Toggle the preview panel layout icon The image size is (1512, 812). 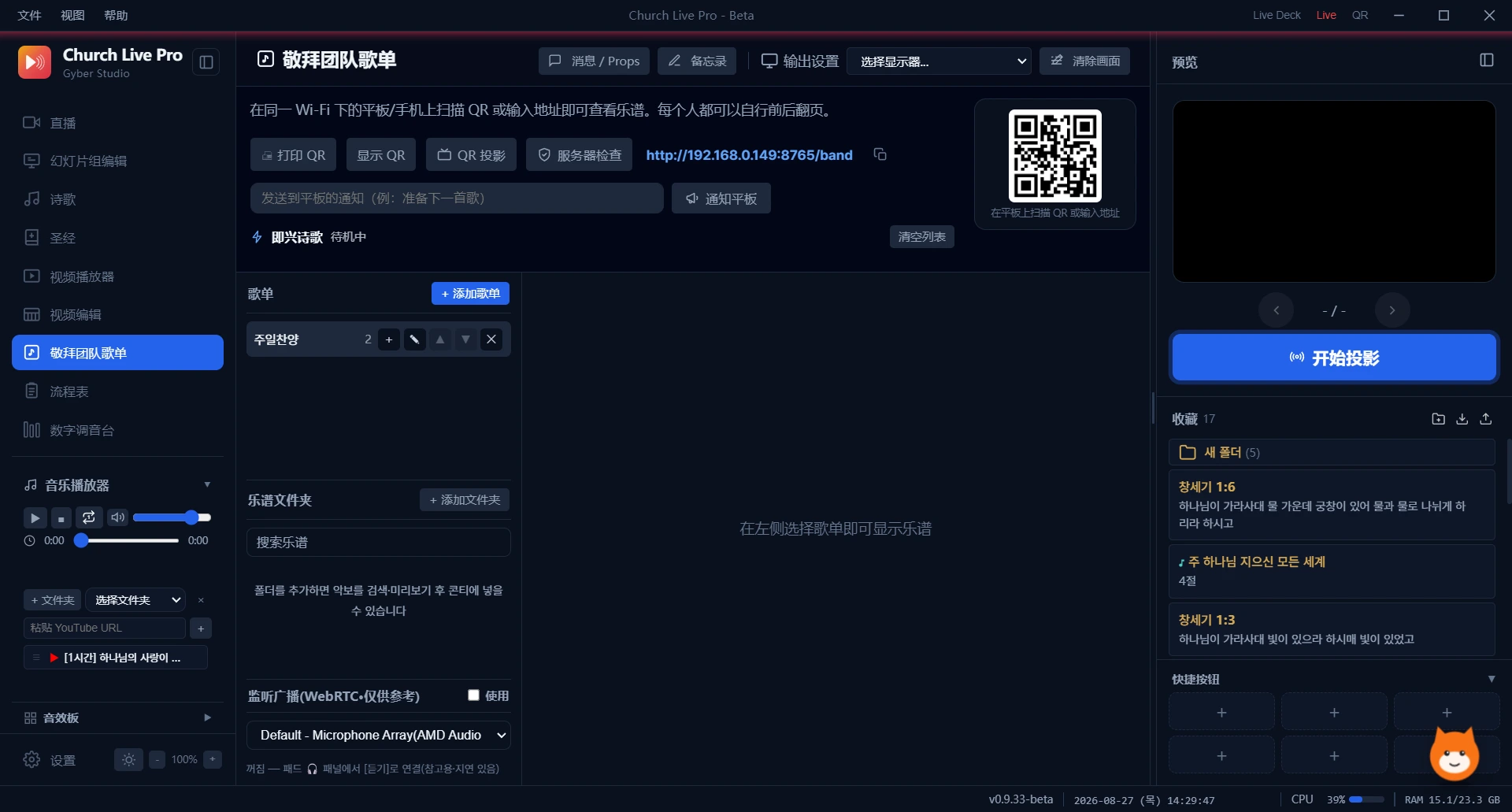pos(1487,61)
